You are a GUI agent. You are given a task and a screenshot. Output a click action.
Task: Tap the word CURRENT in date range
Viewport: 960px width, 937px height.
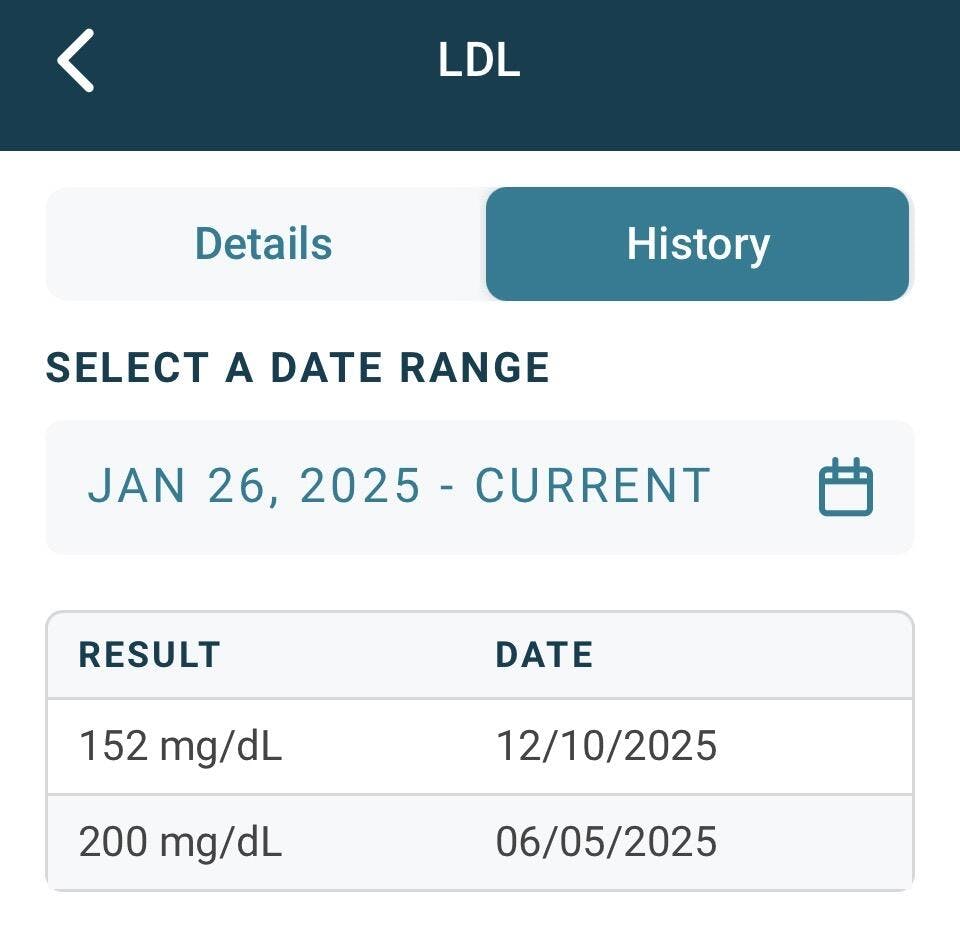(592, 486)
